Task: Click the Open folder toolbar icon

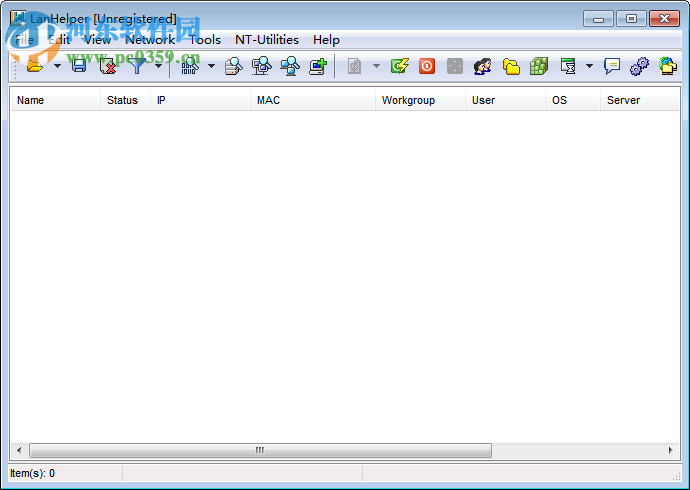Action: 35,66
